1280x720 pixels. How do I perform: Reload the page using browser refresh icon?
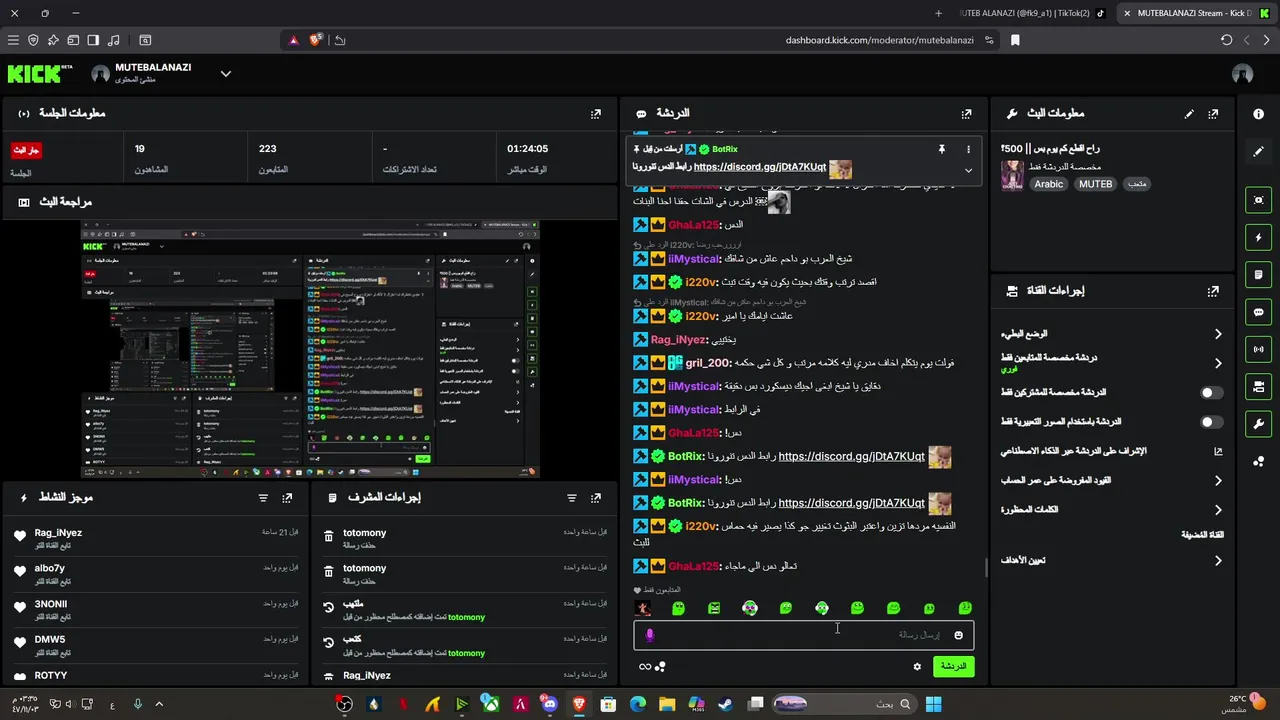[x=1226, y=40]
